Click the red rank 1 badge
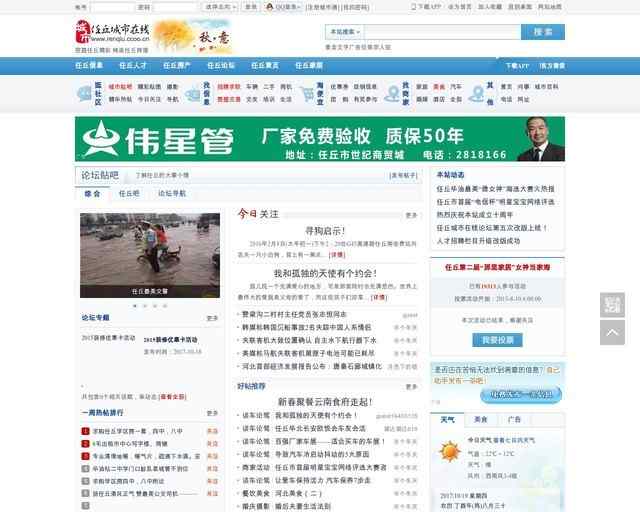Screen dimensions: 640x512 click(x=85, y=431)
